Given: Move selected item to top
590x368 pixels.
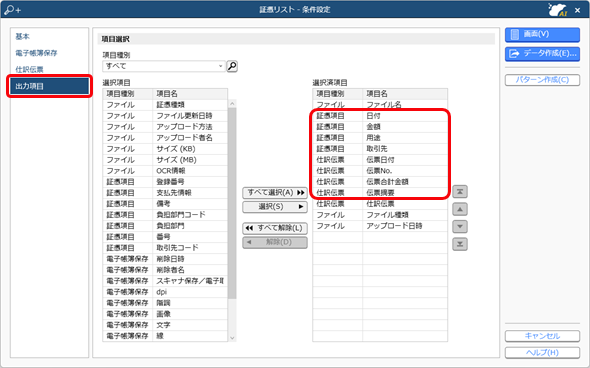Looking at the screenshot, I should (x=460, y=192).
